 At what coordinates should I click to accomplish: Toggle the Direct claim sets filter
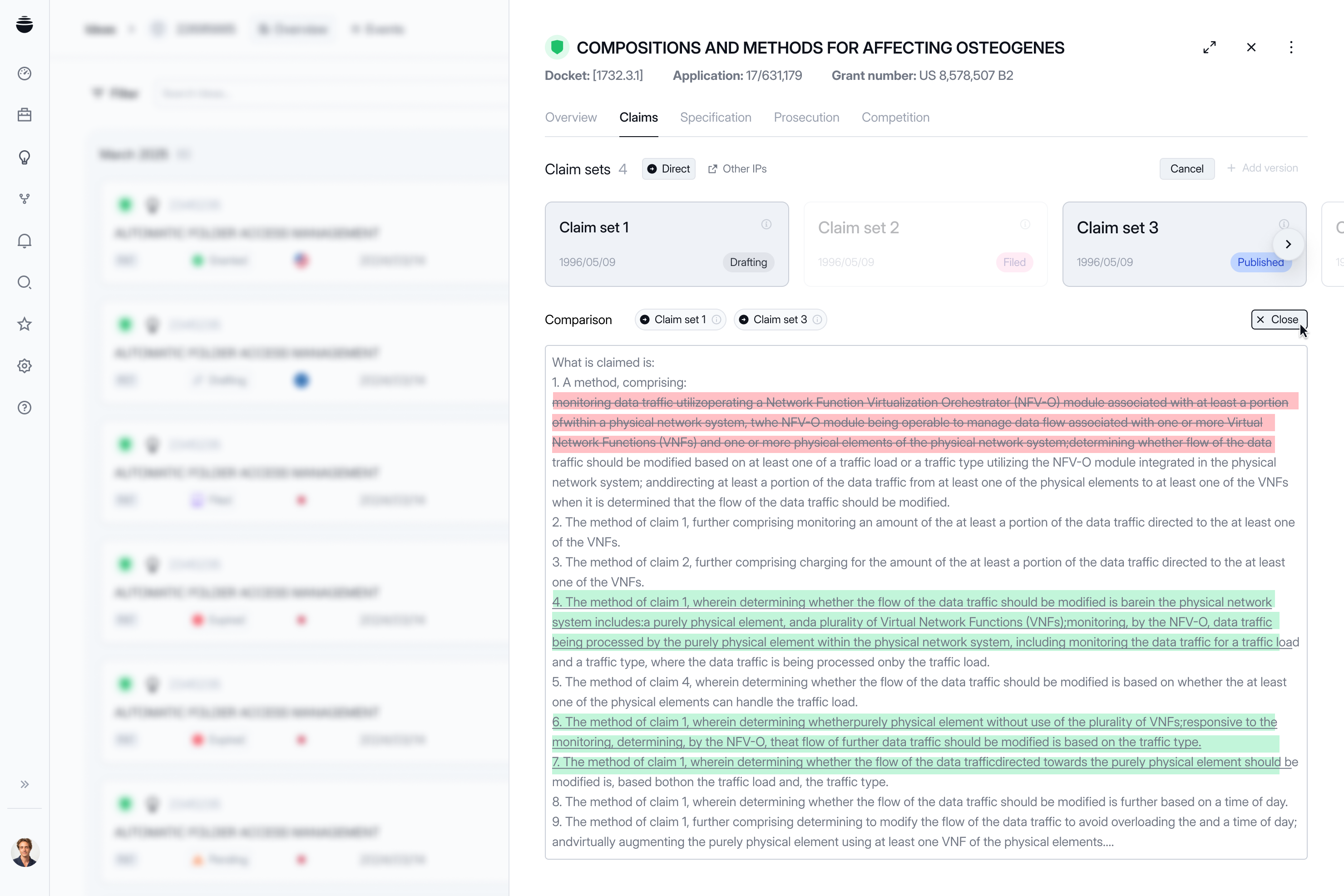[668, 168]
